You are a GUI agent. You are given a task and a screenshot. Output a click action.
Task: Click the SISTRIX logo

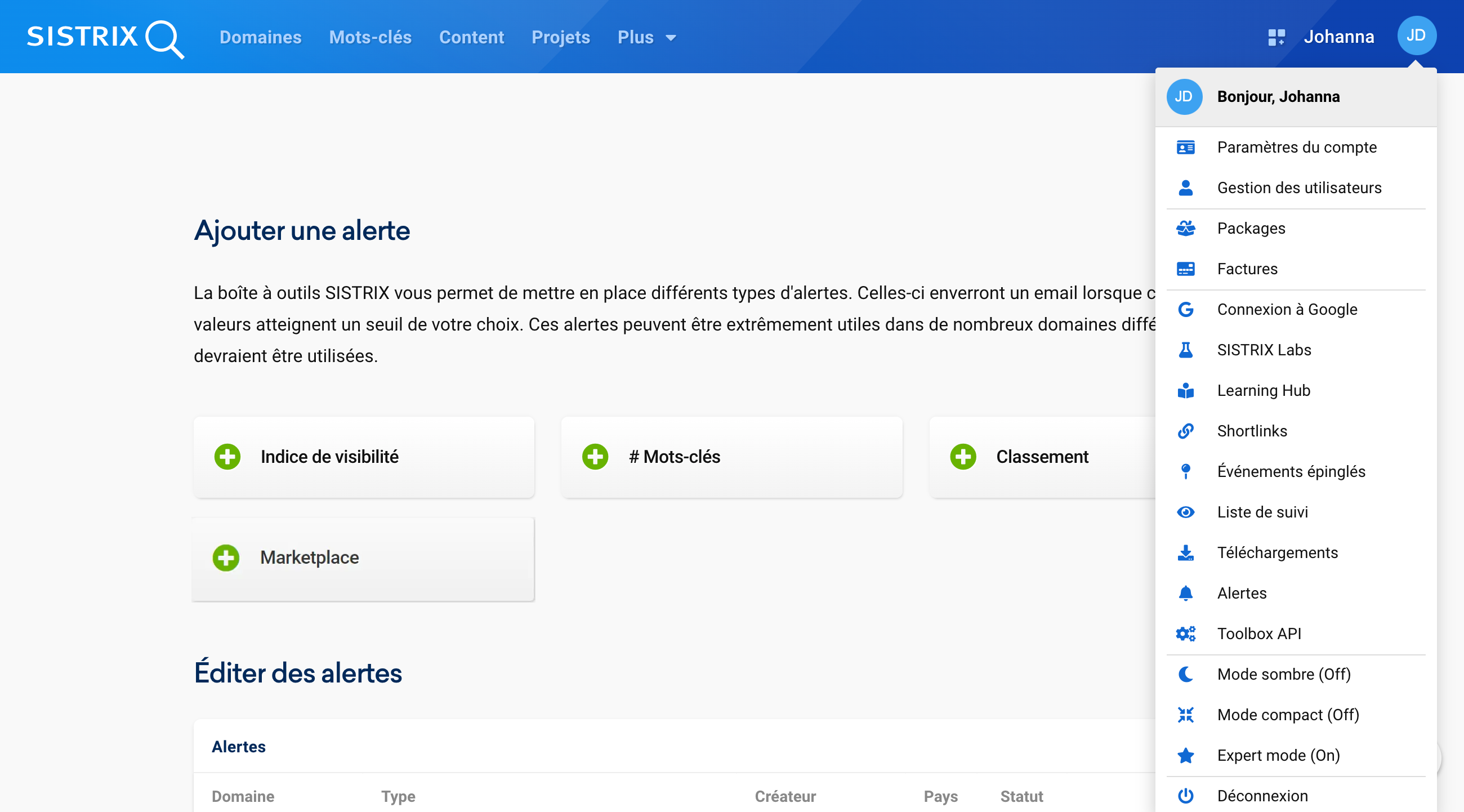106,38
